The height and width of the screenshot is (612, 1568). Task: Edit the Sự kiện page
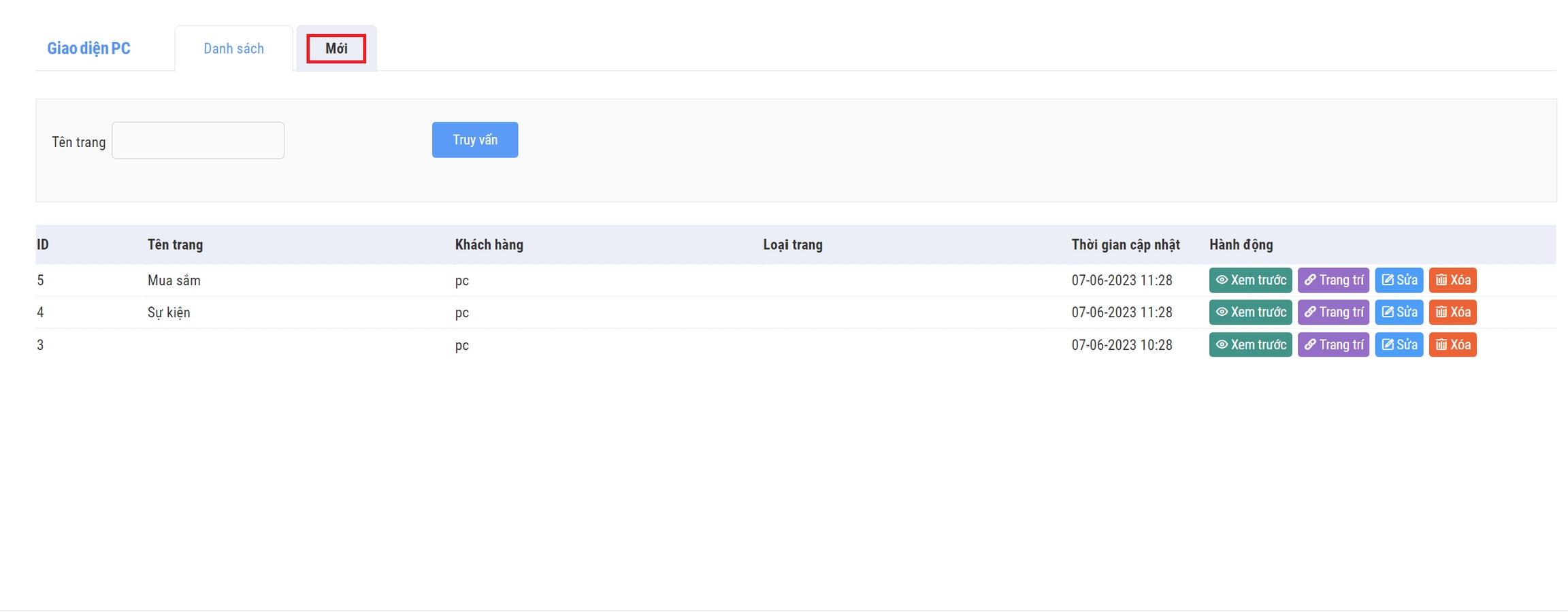pos(1399,312)
